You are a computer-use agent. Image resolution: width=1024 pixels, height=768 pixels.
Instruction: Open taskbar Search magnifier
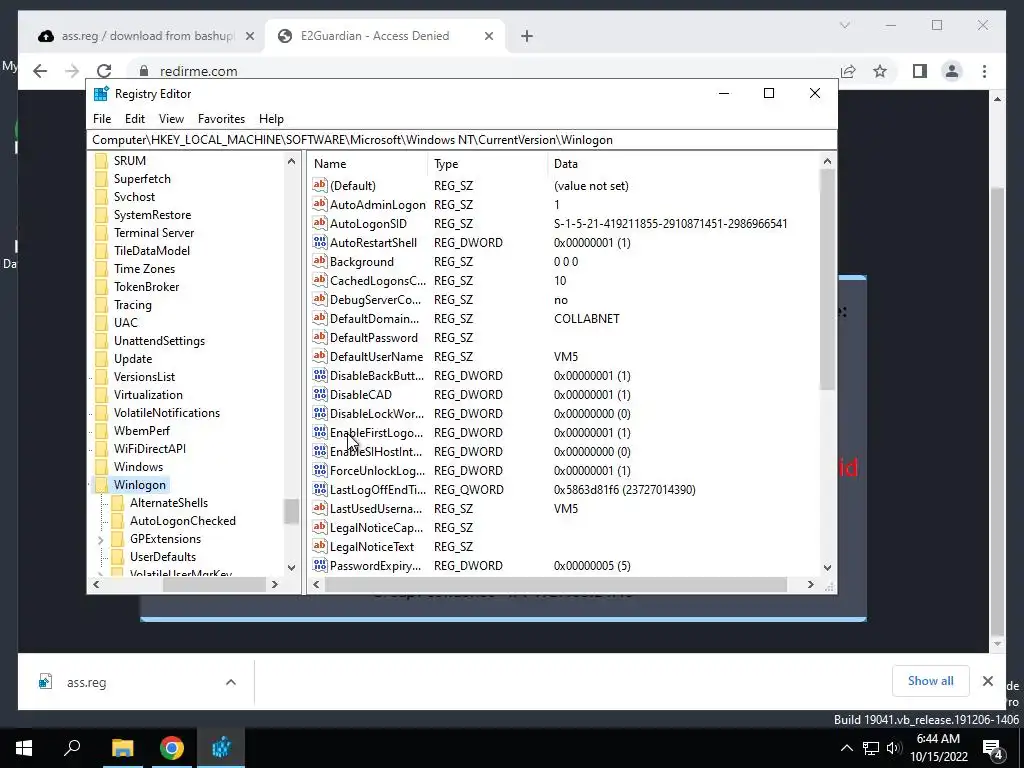tap(72, 748)
